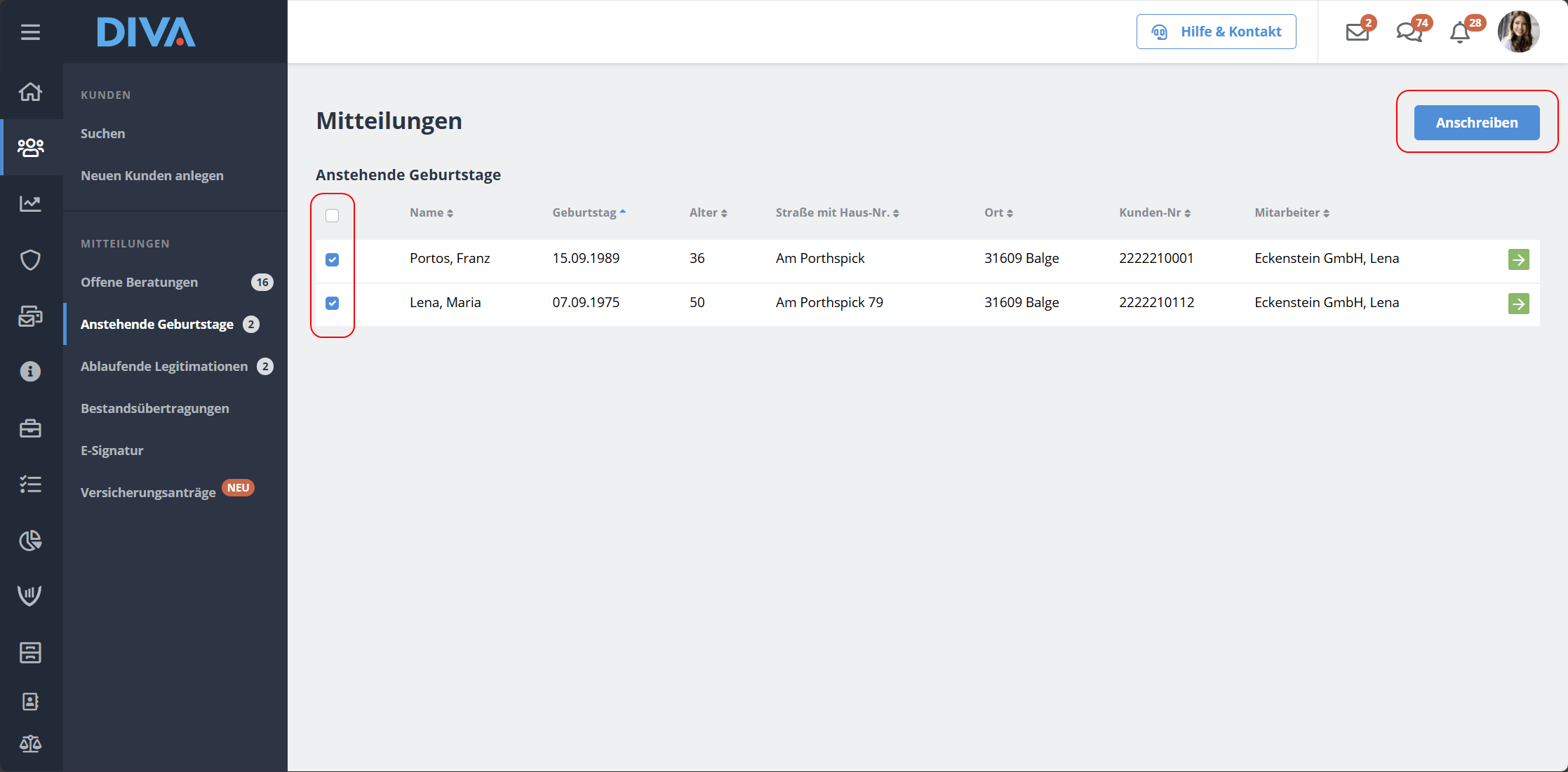Open Ablaufende Legitimationen menu item
The image size is (1568, 772).
pyautogui.click(x=164, y=366)
